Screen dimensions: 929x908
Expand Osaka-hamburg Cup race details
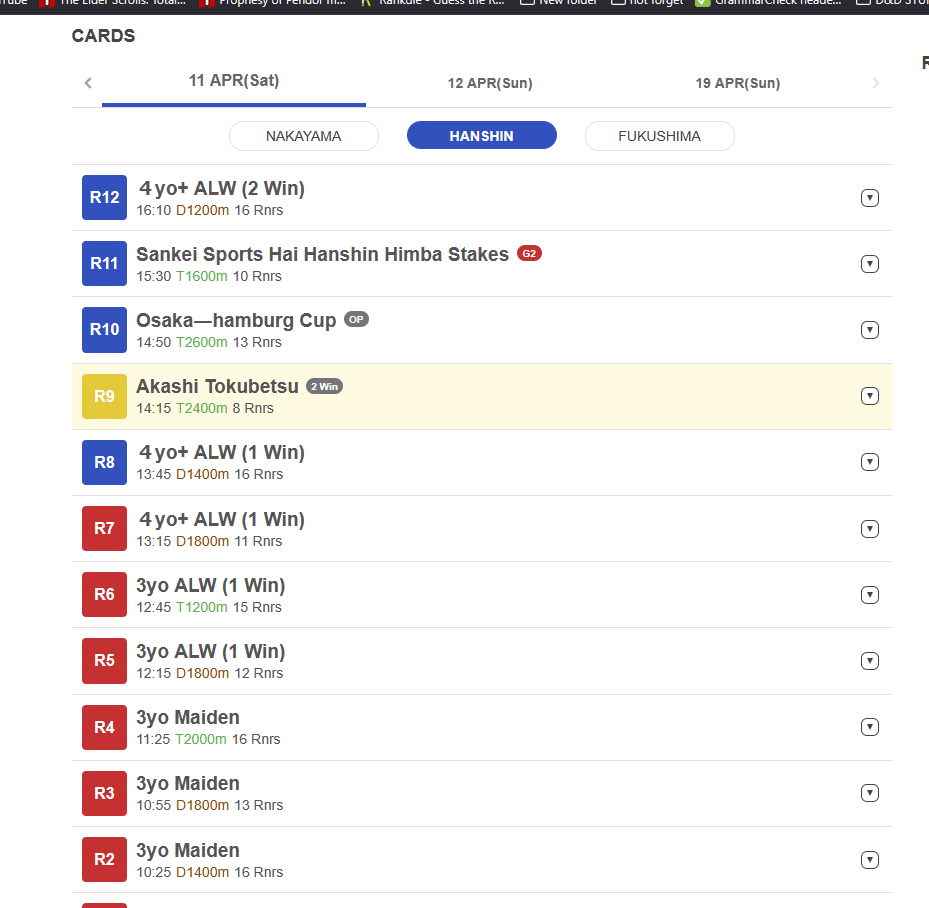click(x=869, y=329)
